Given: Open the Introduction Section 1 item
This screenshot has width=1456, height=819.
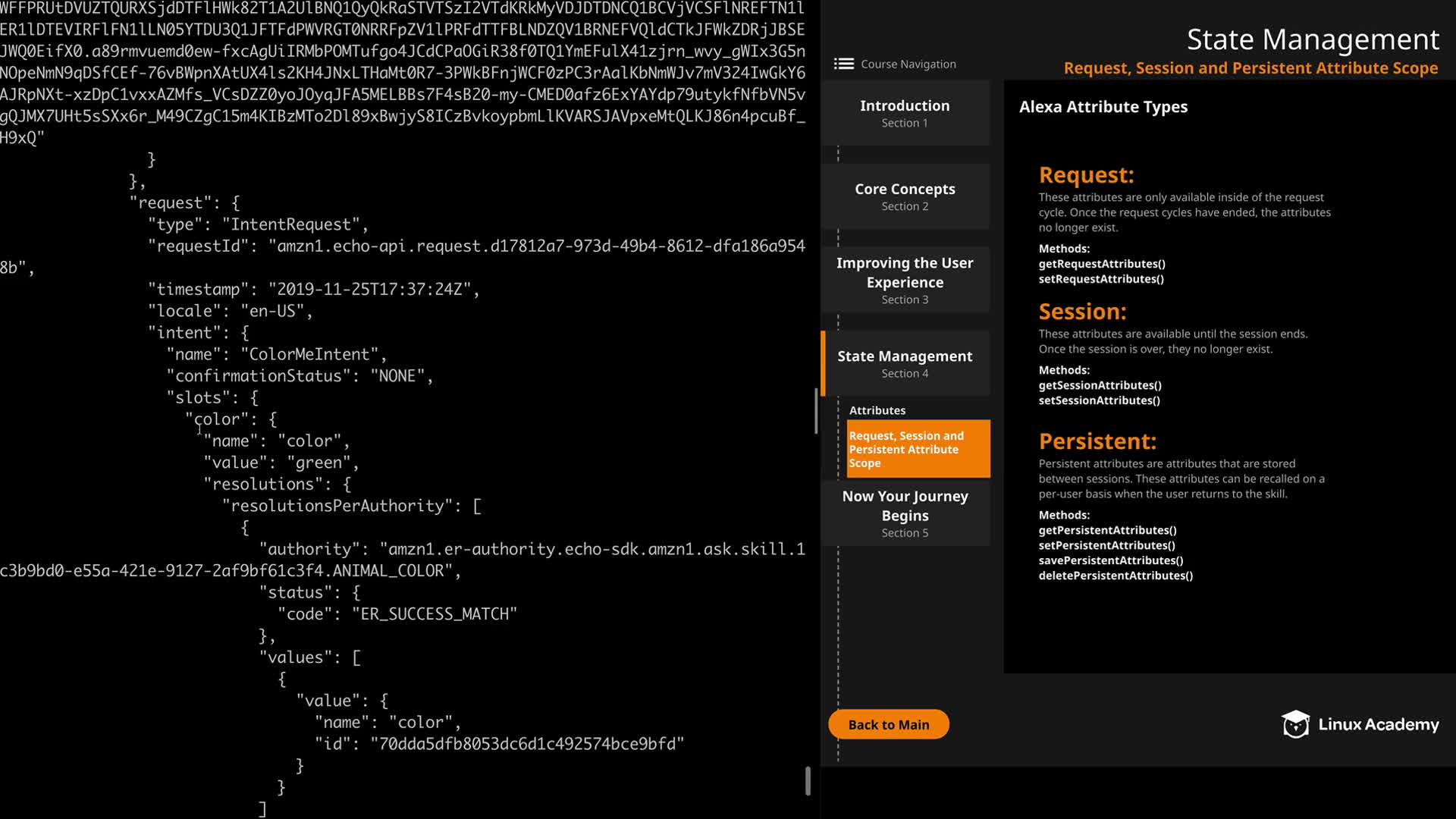Looking at the screenshot, I should [905, 113].
